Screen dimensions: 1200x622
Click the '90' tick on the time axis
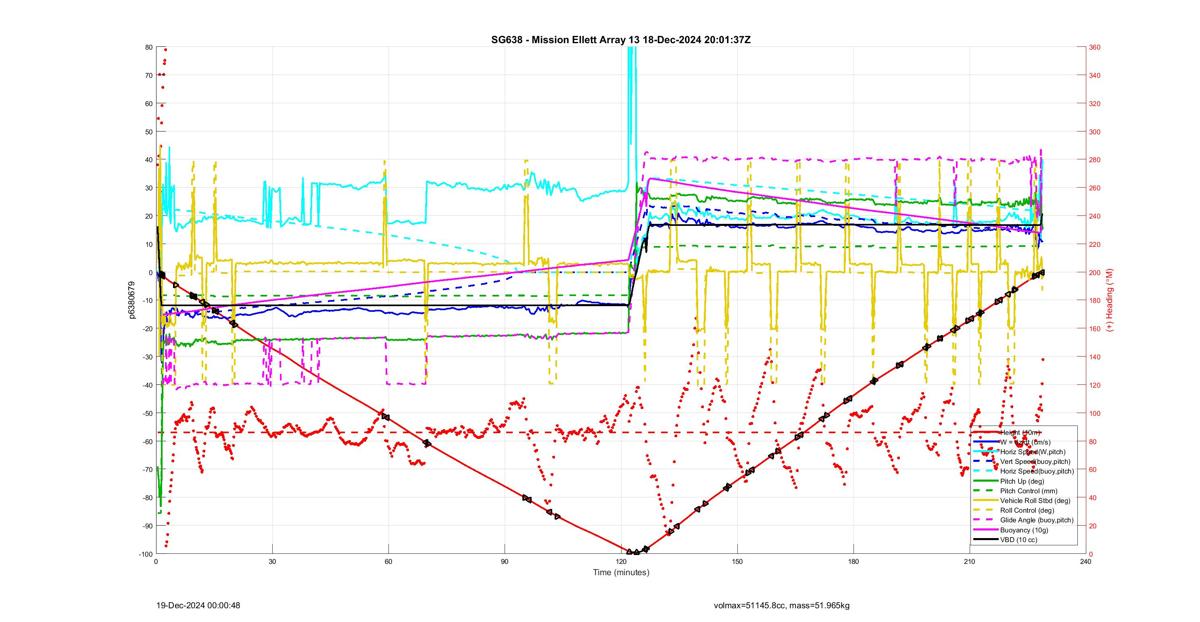point(505,562)
